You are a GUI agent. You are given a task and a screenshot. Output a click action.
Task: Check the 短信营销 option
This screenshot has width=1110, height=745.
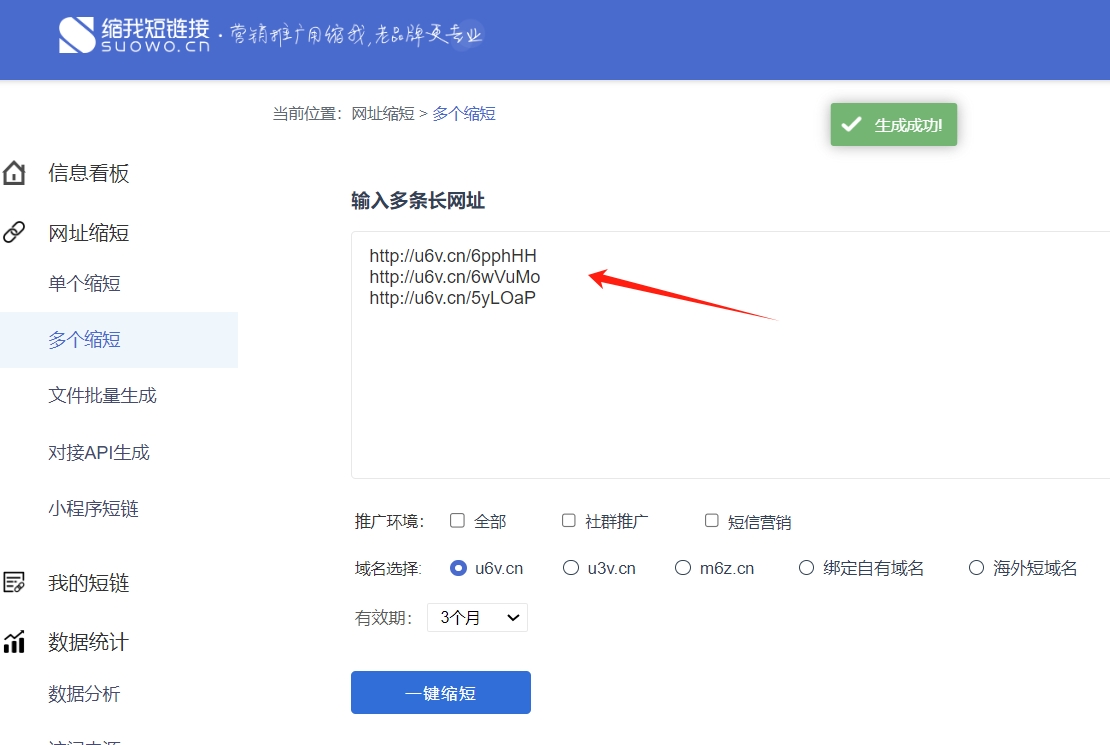712,520
